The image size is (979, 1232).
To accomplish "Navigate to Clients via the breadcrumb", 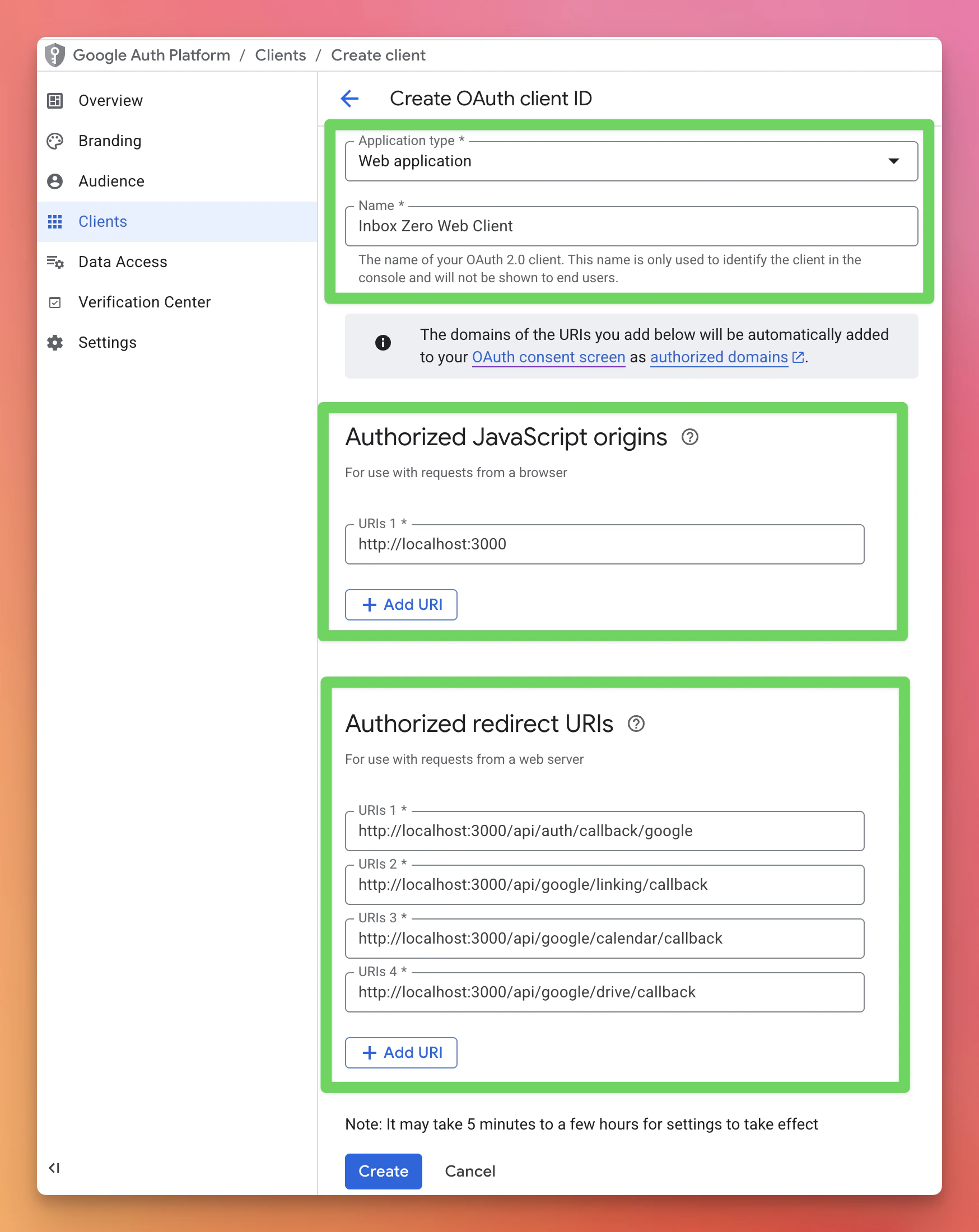I will point(280,55).
